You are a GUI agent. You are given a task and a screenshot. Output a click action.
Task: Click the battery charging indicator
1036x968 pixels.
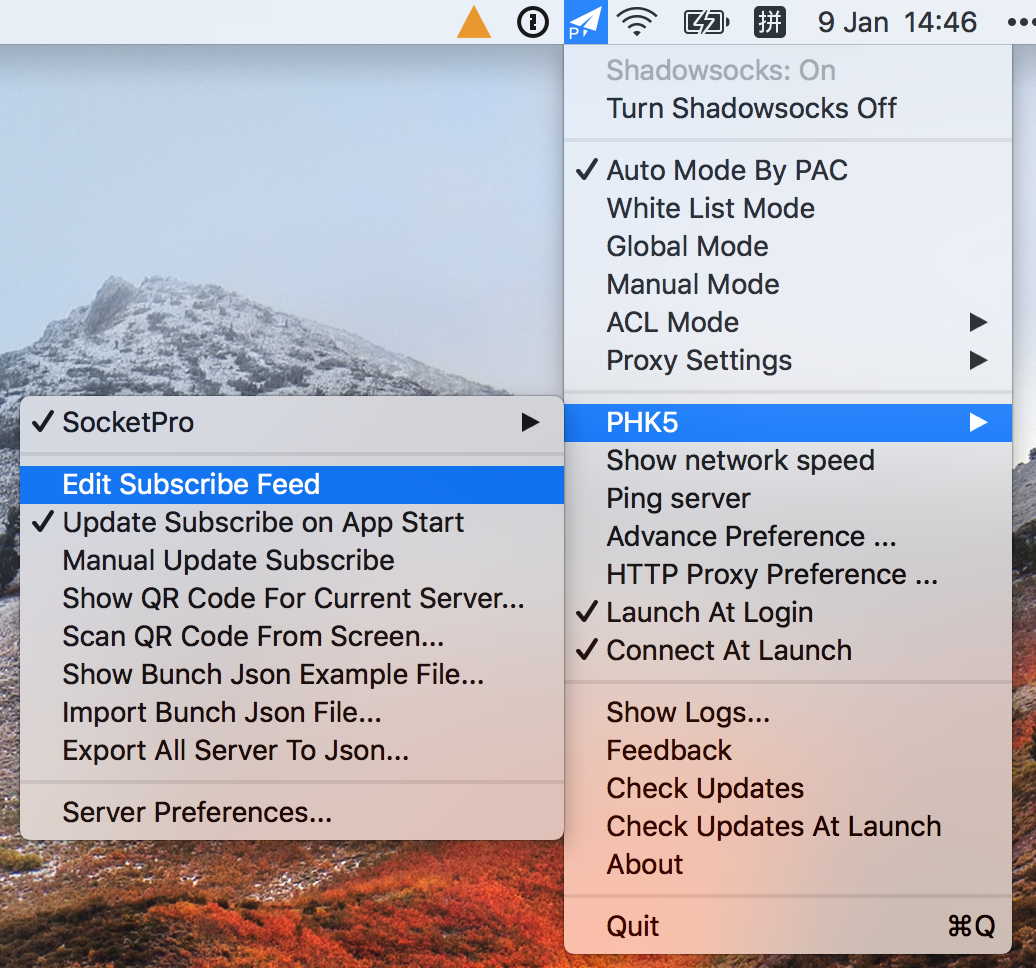tap(706, 22)
